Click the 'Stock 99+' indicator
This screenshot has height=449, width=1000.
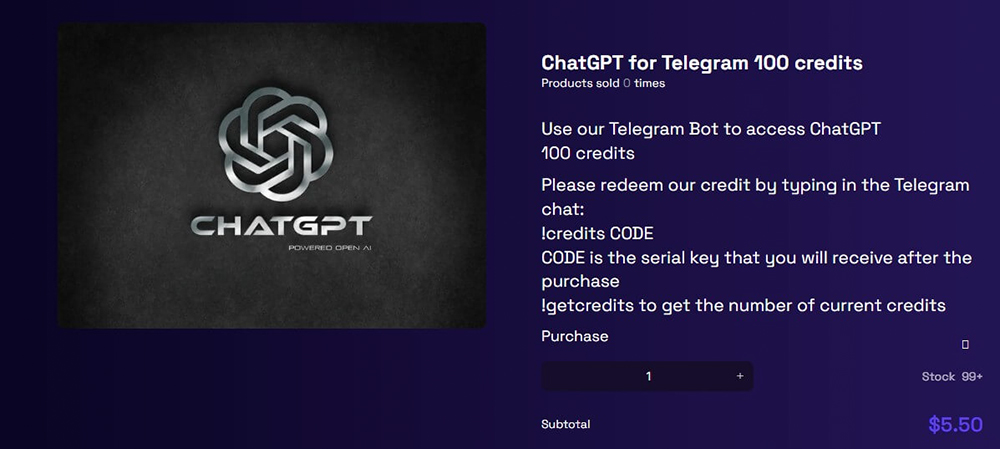(x=952, y=376)
